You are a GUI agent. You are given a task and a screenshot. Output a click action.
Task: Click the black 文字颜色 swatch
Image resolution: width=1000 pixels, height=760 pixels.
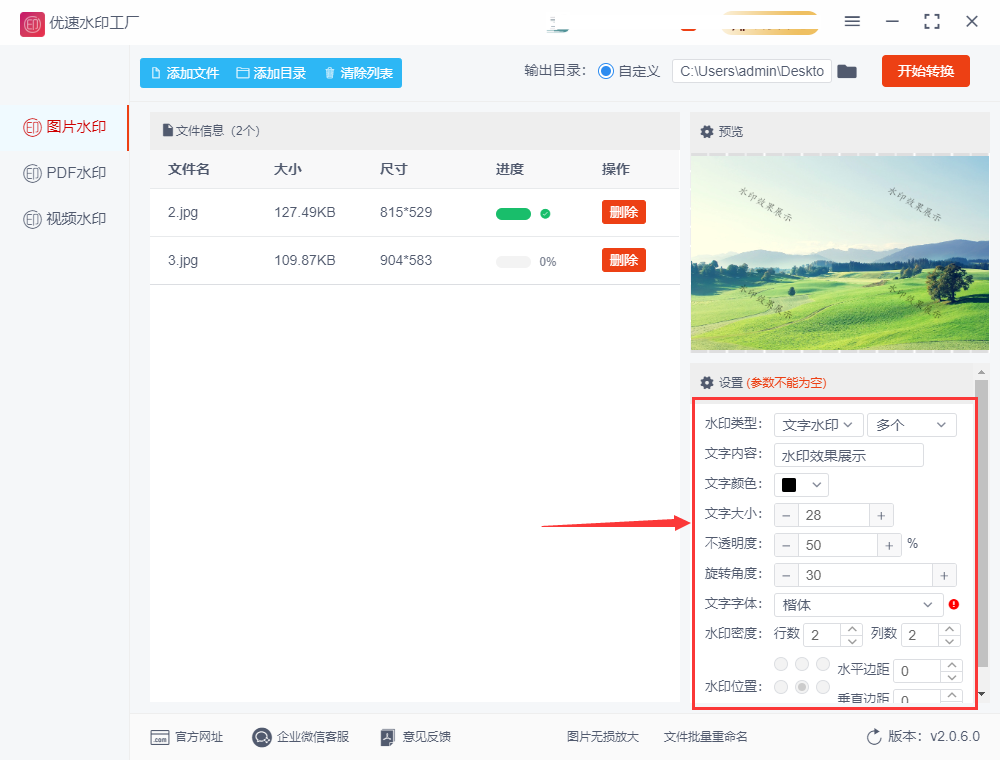click(x=789, y=485)
